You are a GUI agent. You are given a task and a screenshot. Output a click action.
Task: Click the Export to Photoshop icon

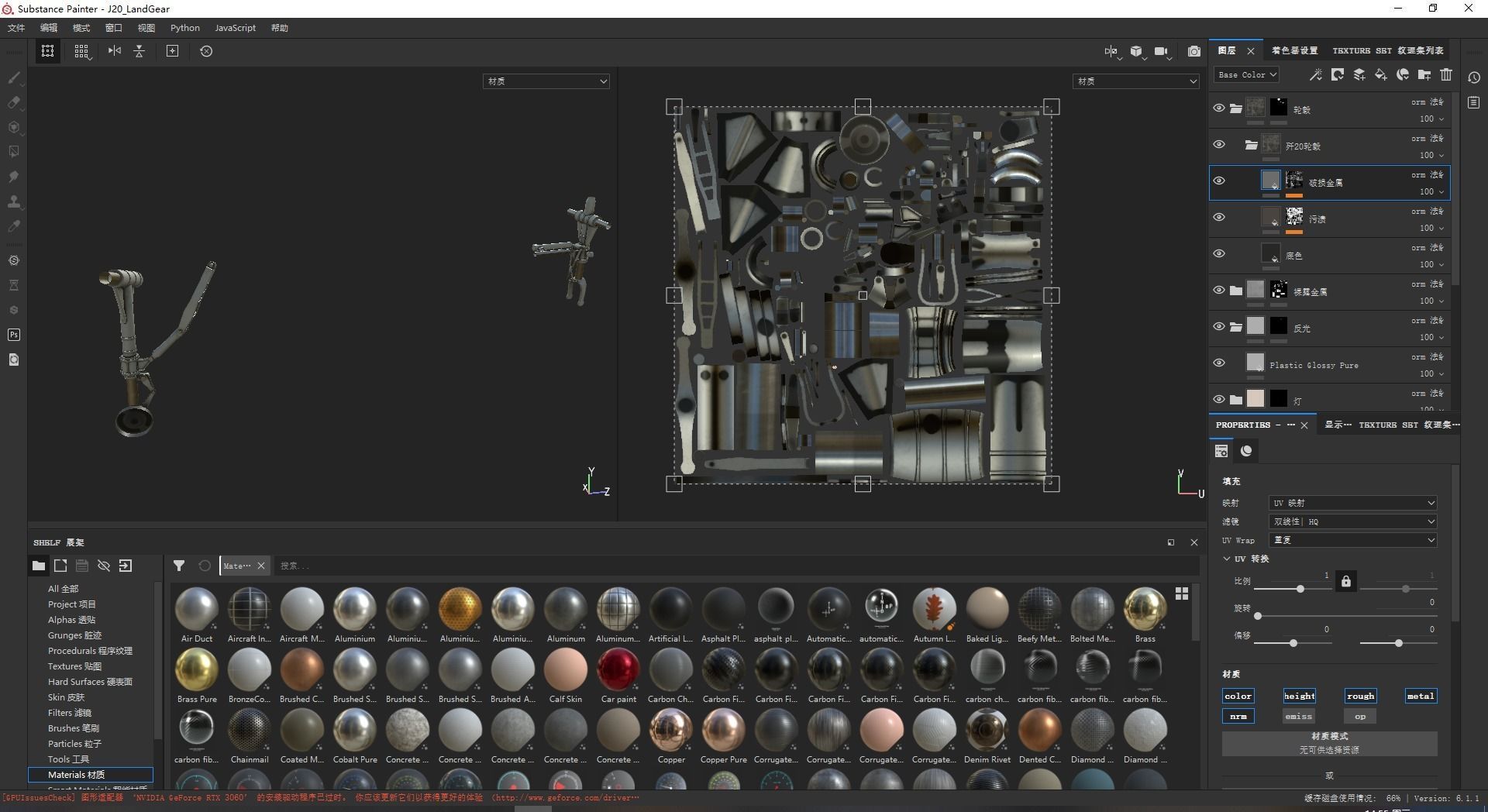13,335
